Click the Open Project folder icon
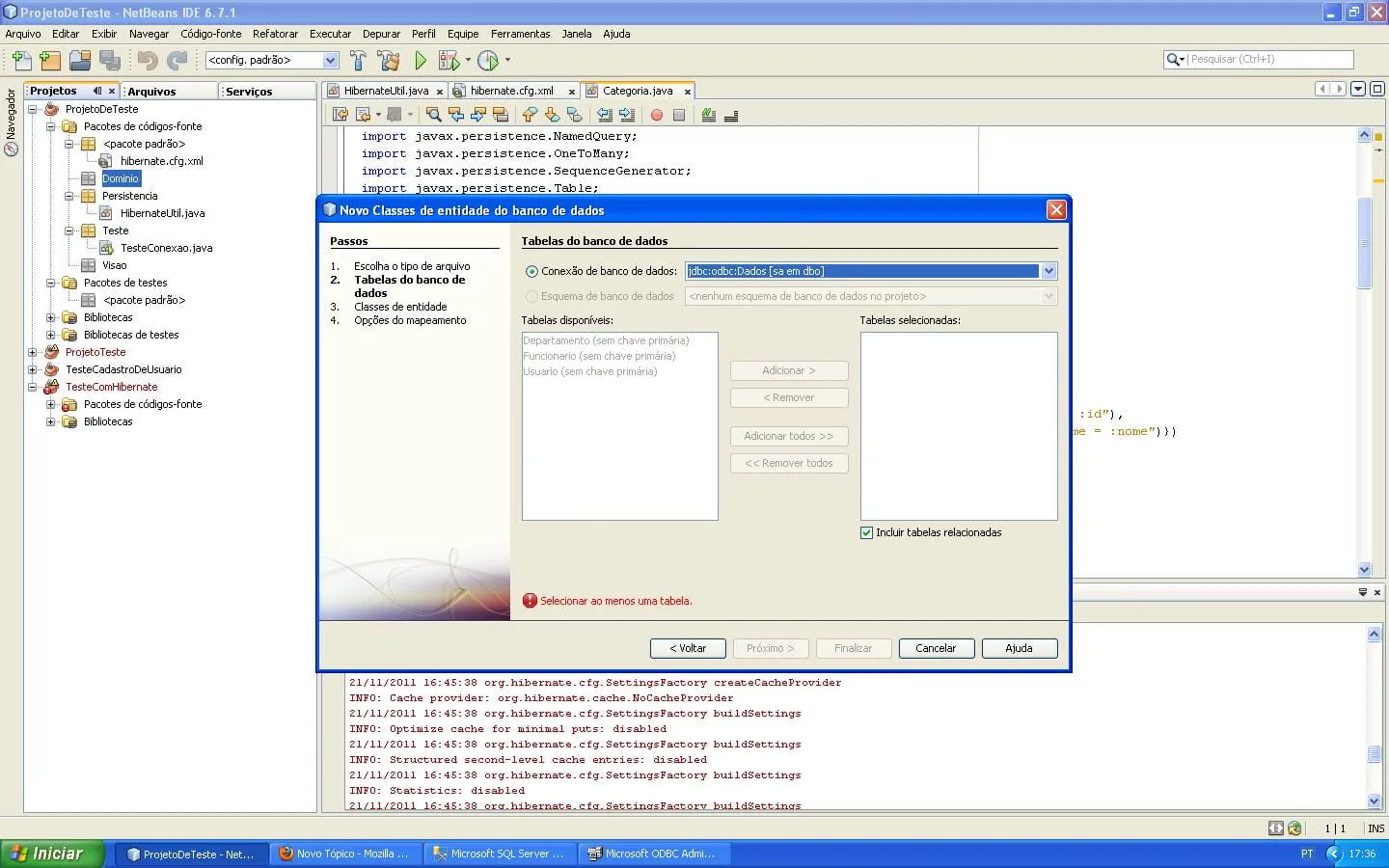Screen dimensions: 1389x868 click(x=80, y=61)
